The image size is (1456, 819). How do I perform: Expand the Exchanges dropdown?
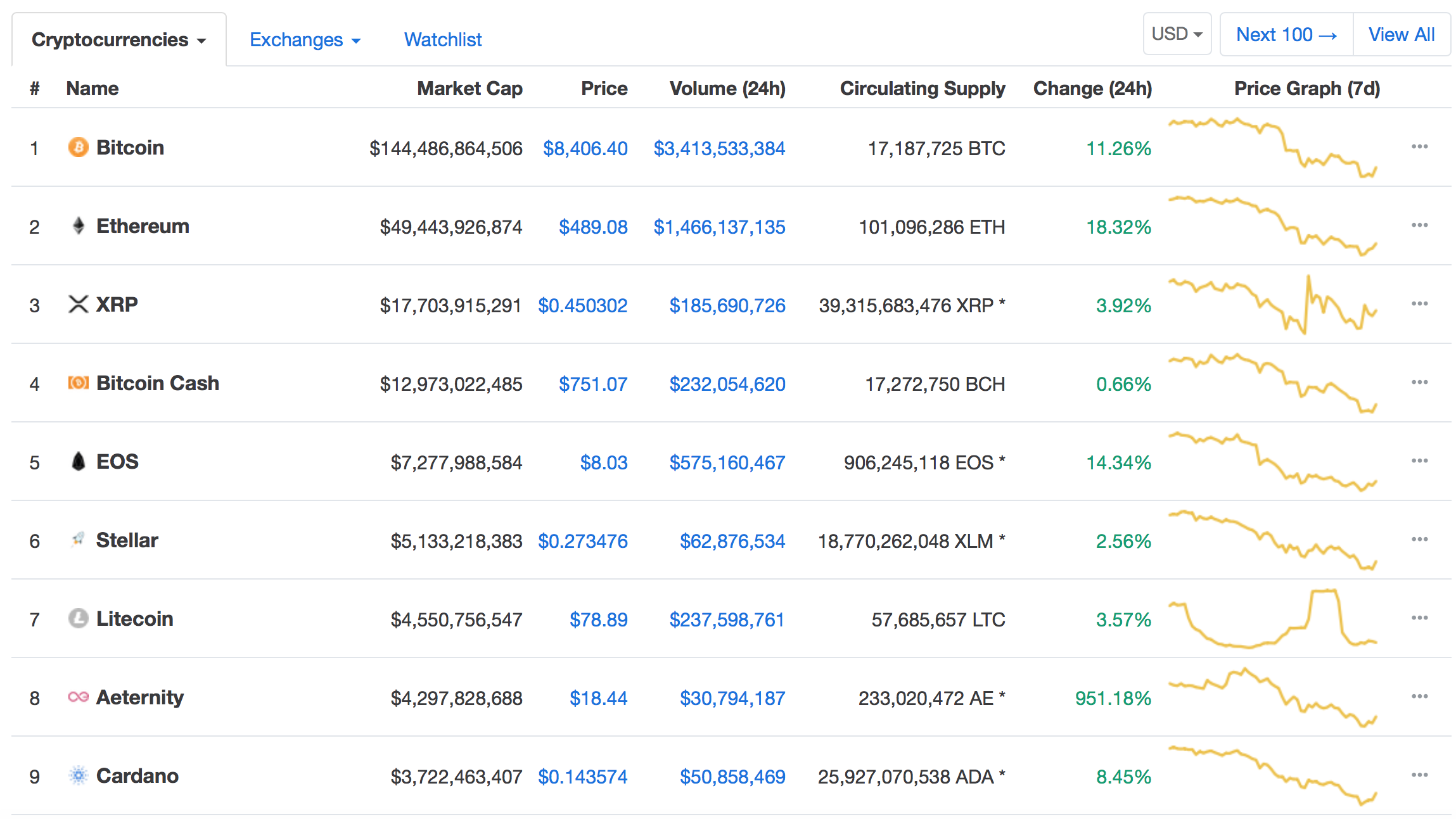point(305,40)
